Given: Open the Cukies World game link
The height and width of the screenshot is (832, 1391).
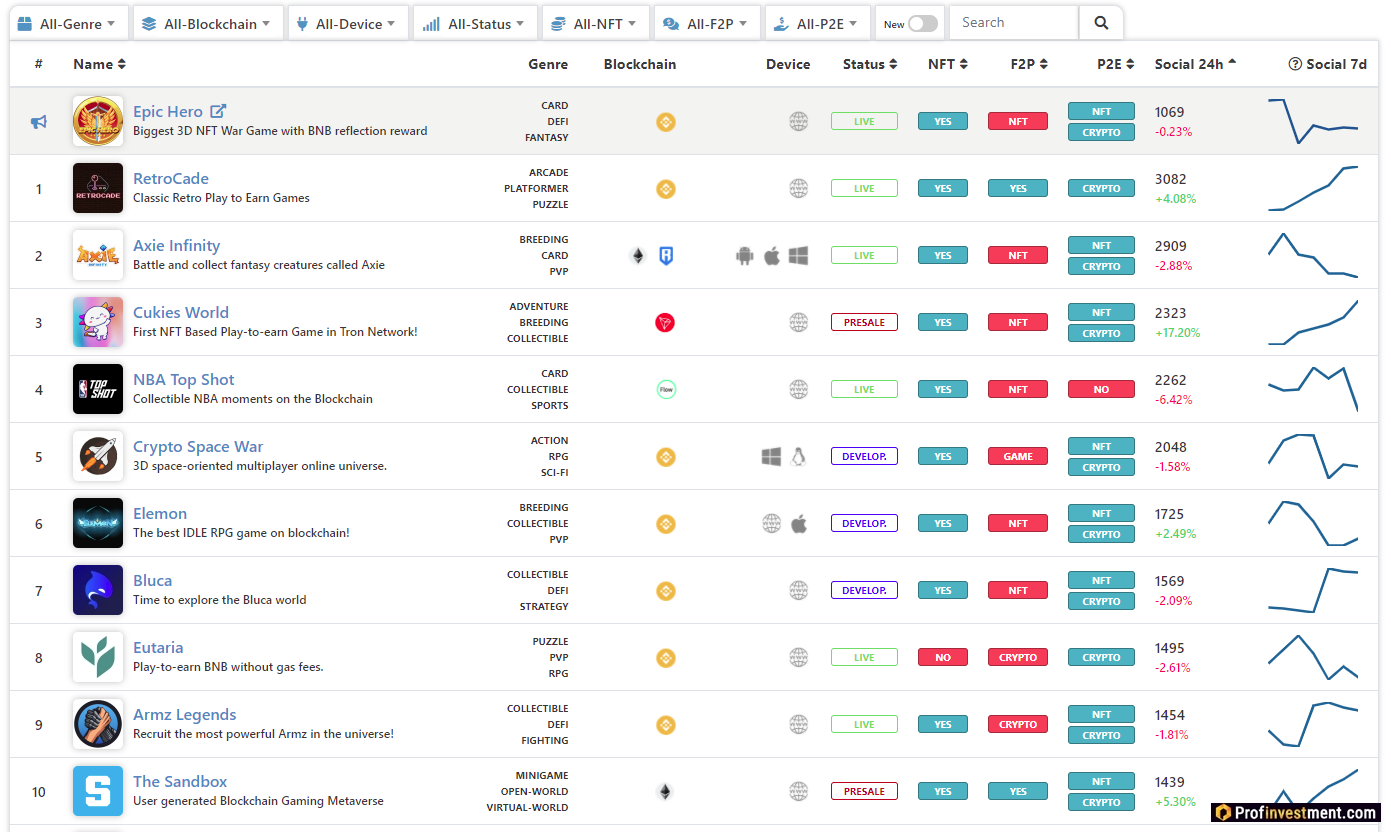Looking at the screenshot, I should (x=181, y=313).
